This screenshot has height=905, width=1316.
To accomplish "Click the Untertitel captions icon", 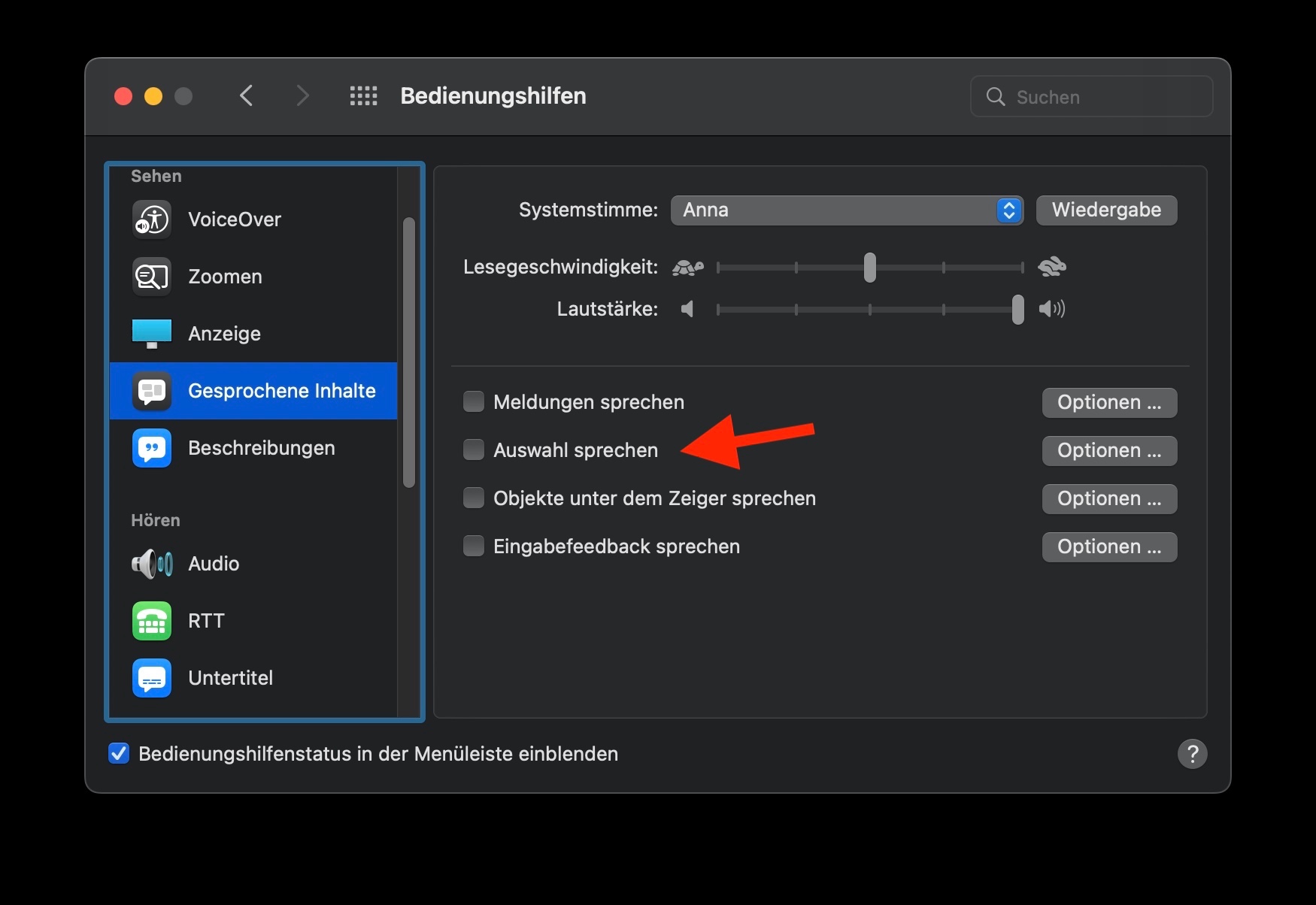I will [152, 678].
